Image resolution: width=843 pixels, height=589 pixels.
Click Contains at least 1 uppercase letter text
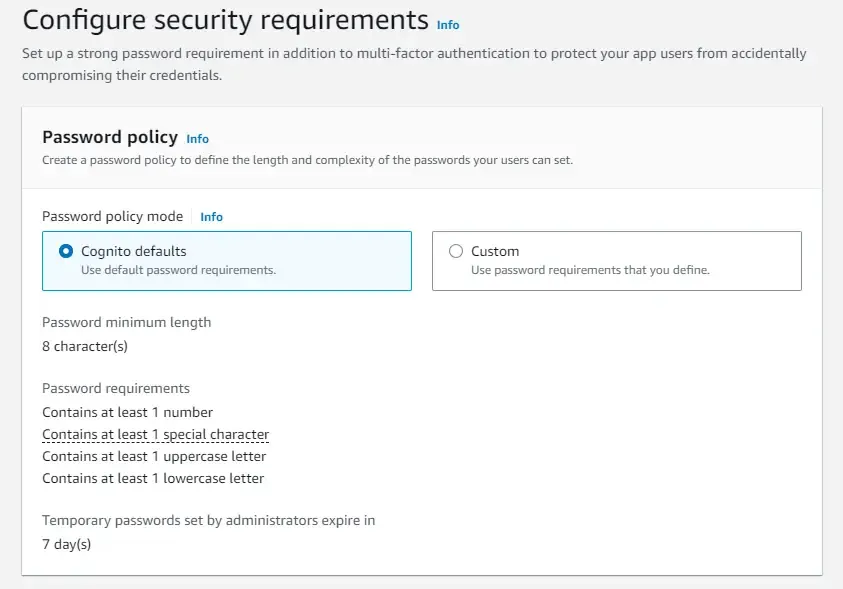click(153, 456)
